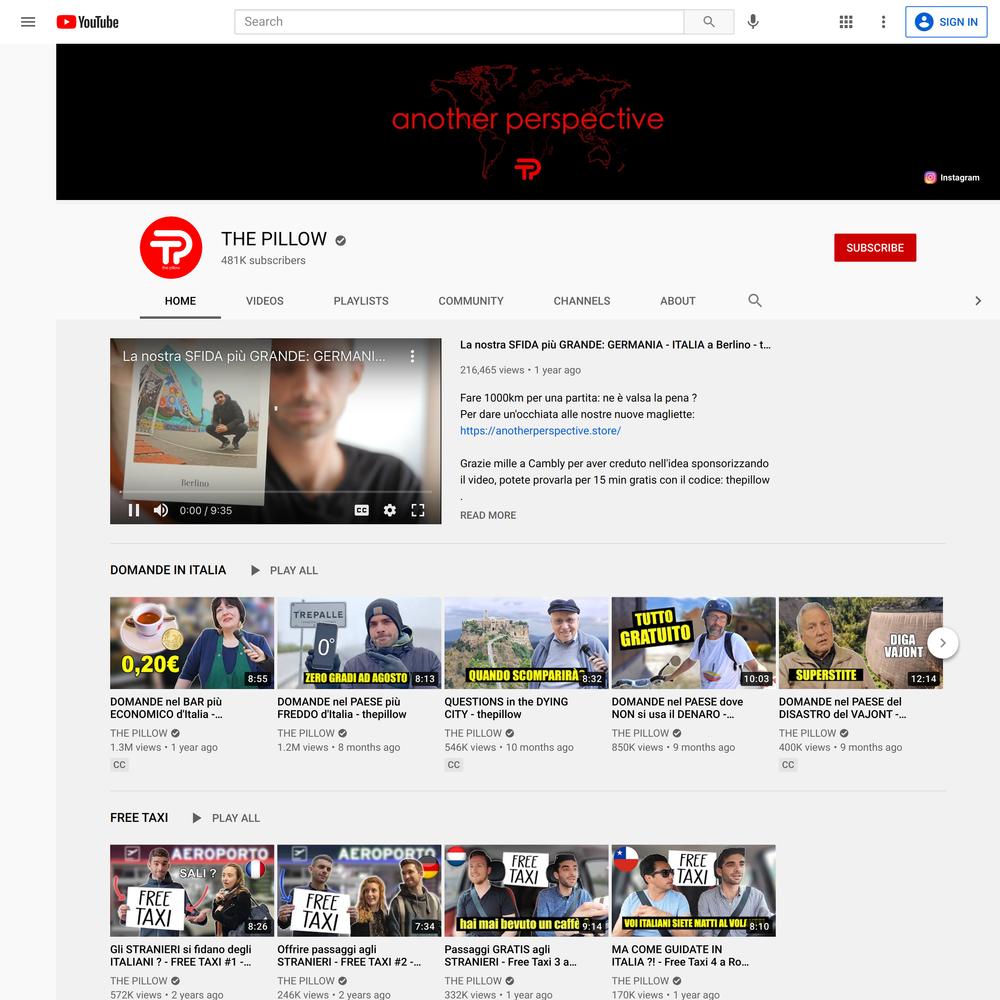Focus the YouTube search field
This screenshot has height=1000, width=1000.
tap(459, 22)
